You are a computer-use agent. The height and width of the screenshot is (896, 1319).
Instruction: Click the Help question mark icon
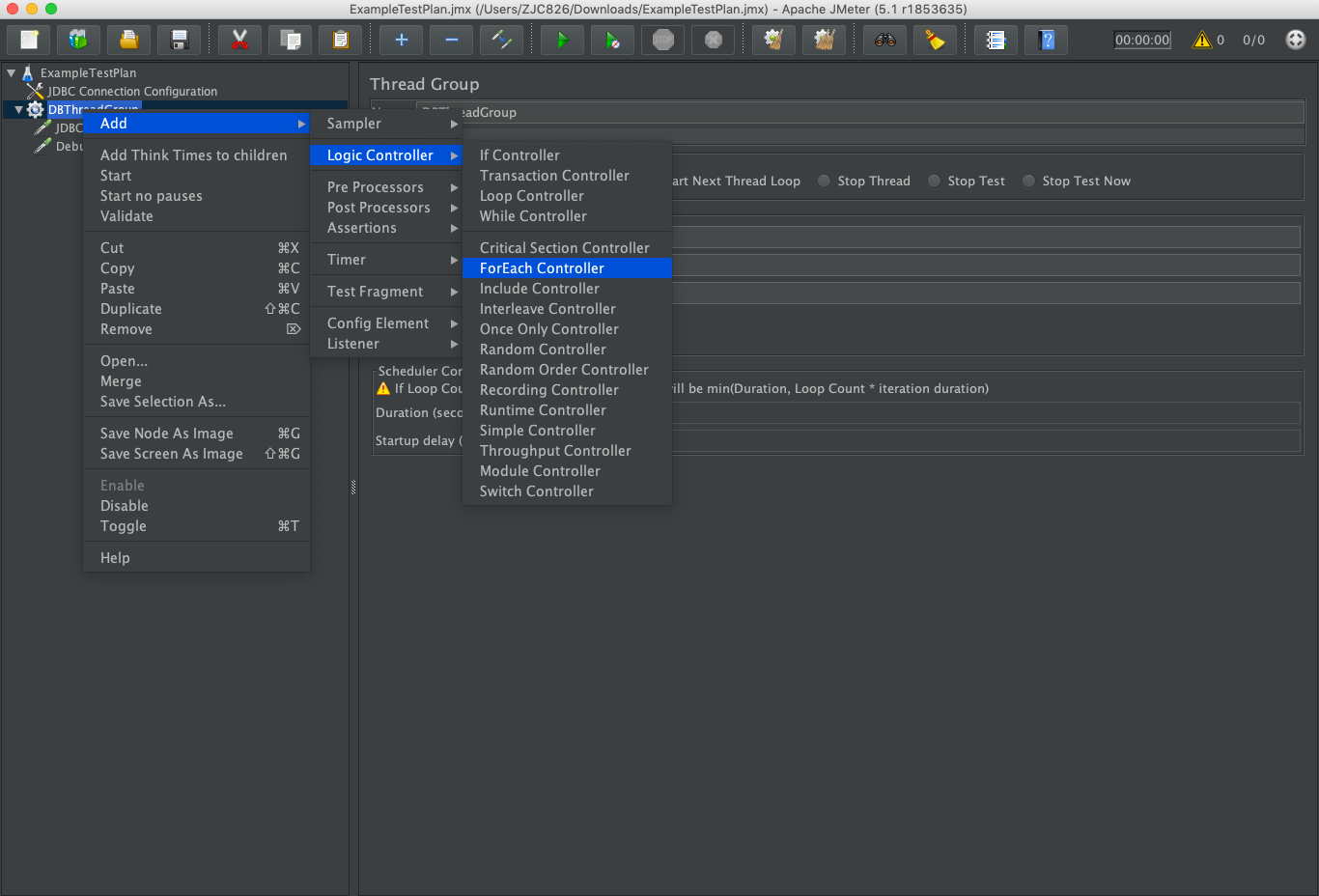(1046, 40)
